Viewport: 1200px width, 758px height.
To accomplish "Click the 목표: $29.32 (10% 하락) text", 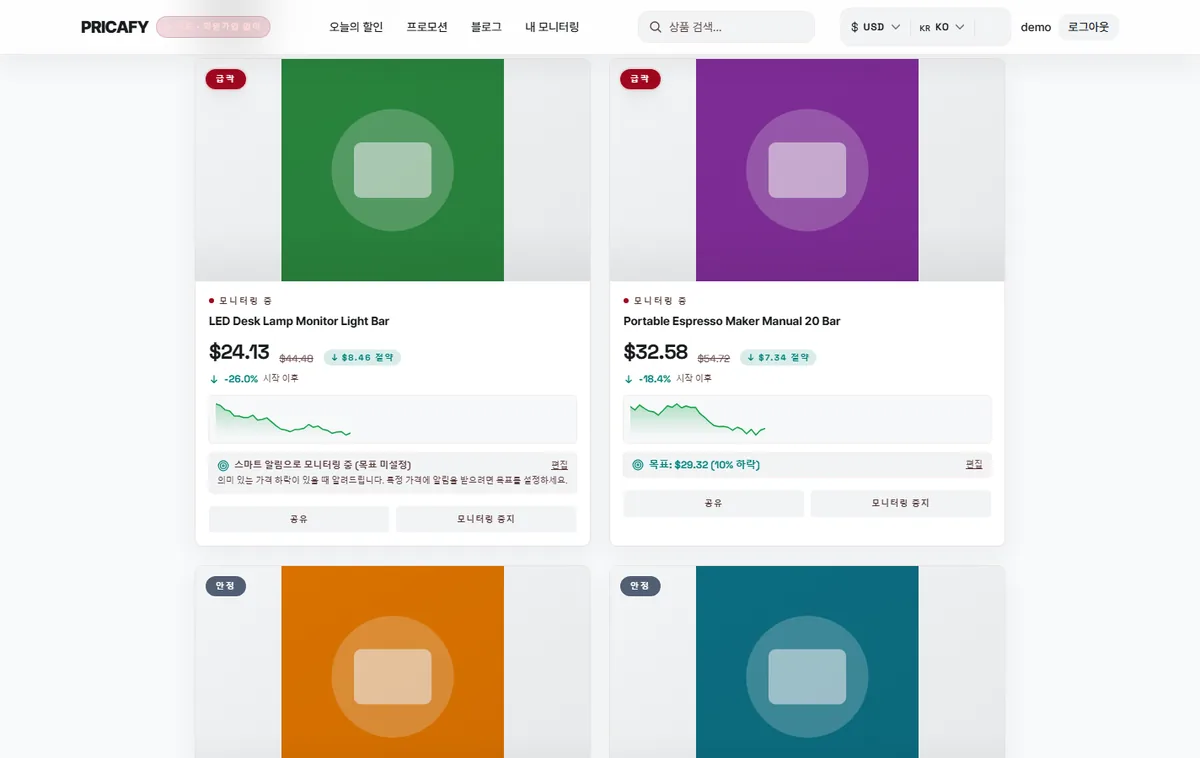I will 704,465.
